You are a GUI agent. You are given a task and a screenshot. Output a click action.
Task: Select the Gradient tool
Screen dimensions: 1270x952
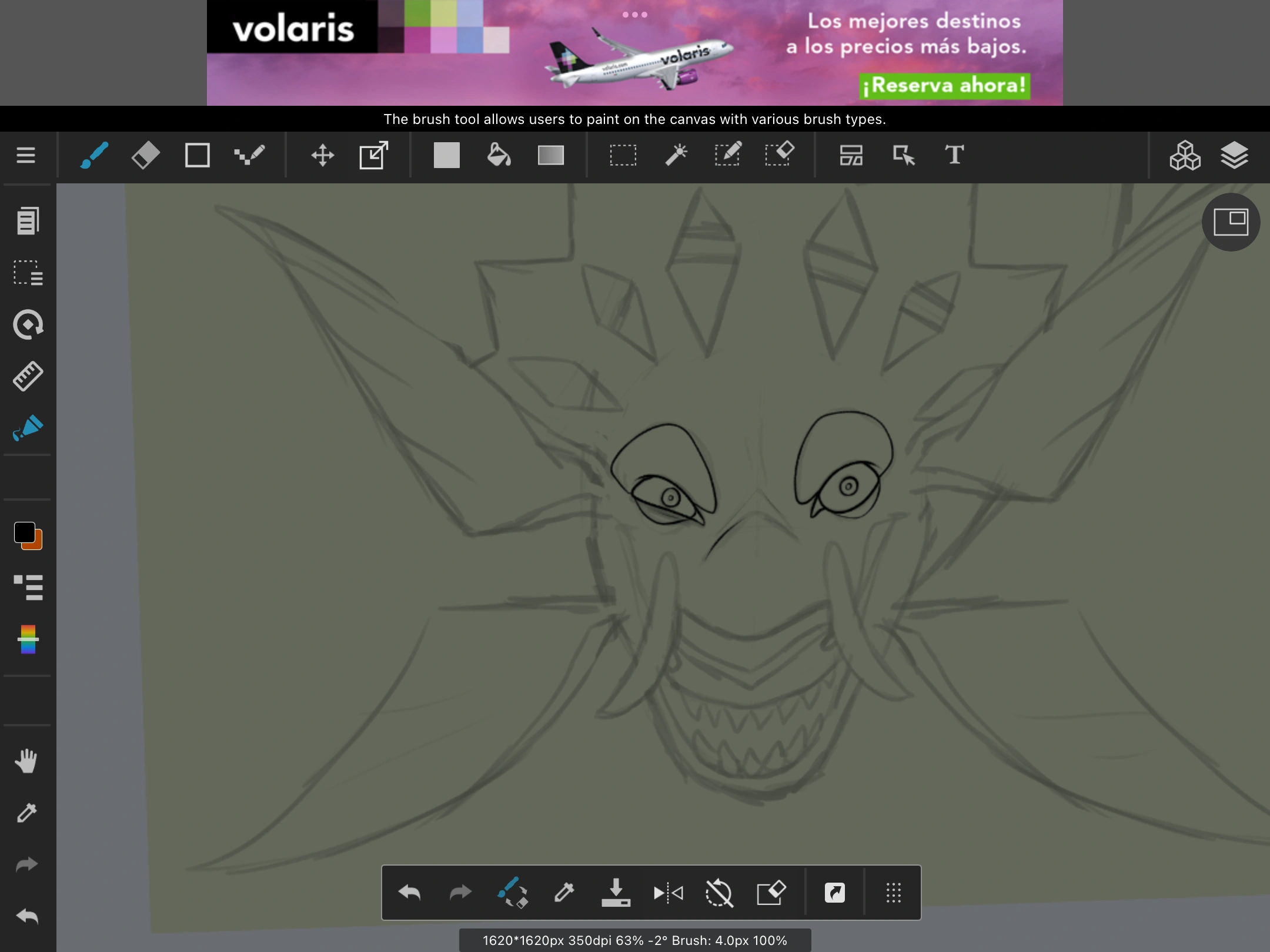550,155
